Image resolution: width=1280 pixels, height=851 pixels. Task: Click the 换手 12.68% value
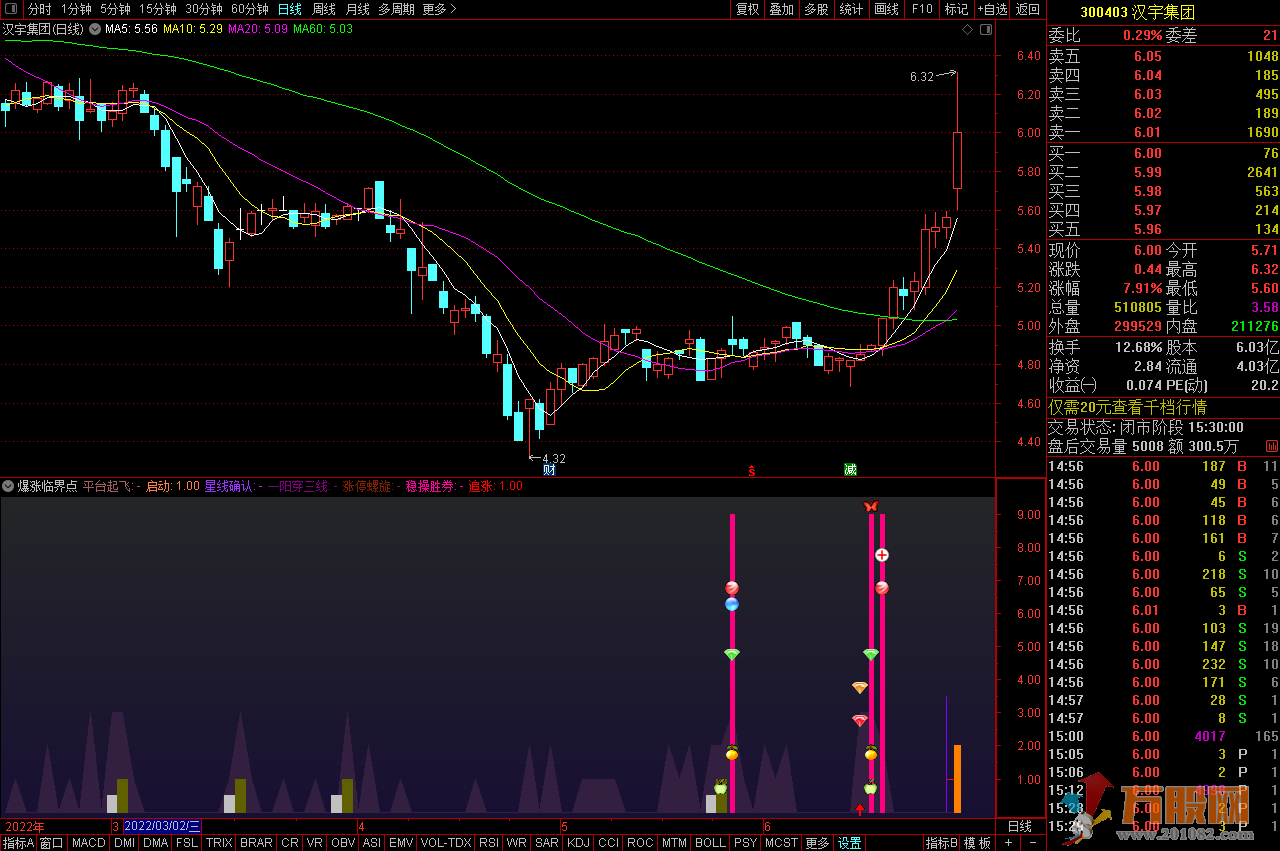[x=1140, y=347]
